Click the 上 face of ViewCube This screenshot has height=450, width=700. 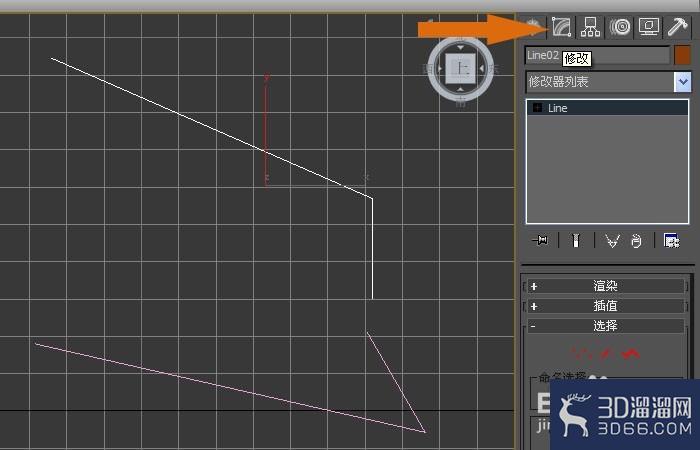460,68
